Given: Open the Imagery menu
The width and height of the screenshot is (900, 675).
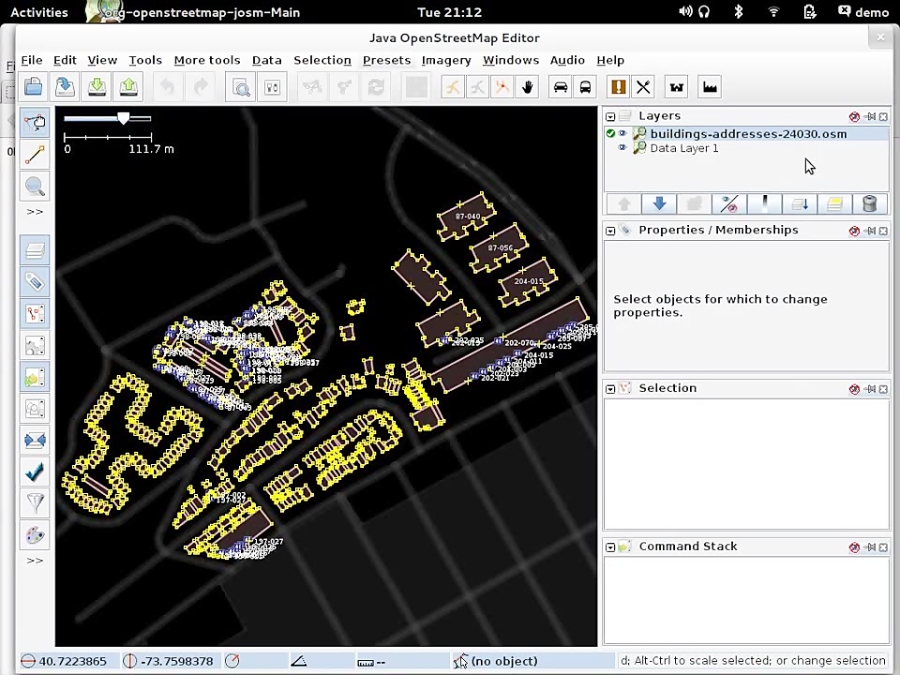Looking at the screenshot, I should pos(446,60).
